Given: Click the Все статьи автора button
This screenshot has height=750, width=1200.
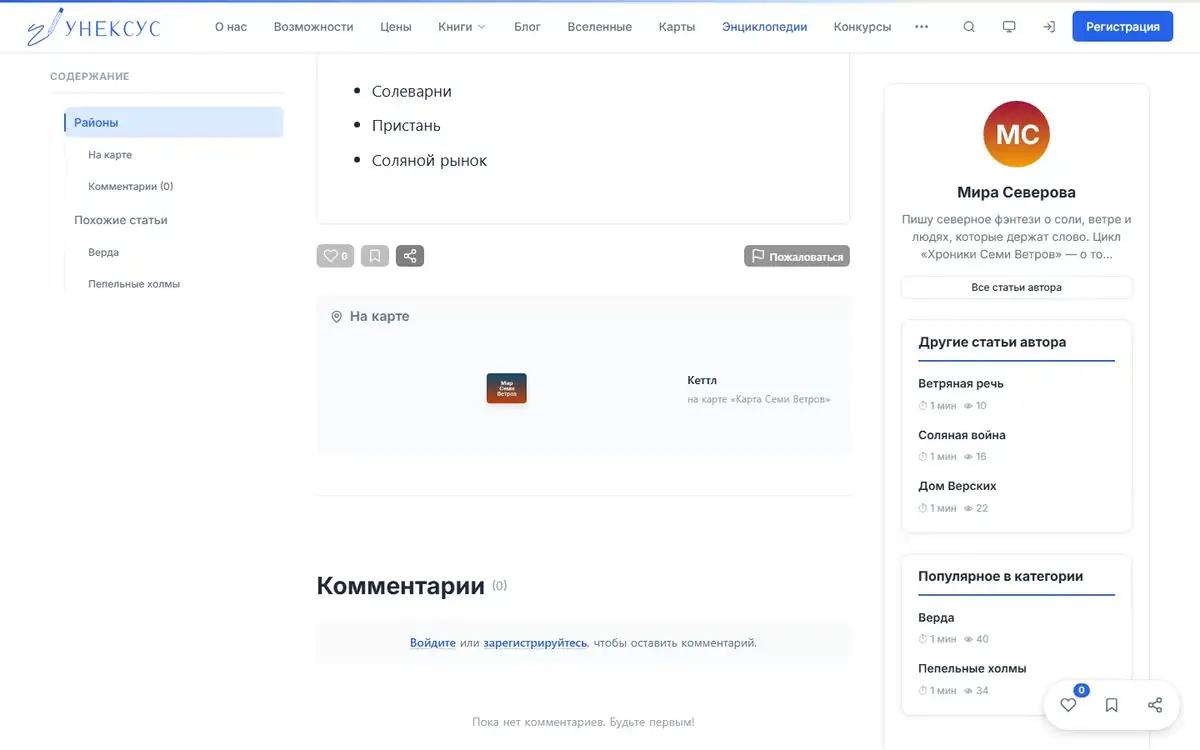Looking at the screenshot, I should (x=1017, y=287).
